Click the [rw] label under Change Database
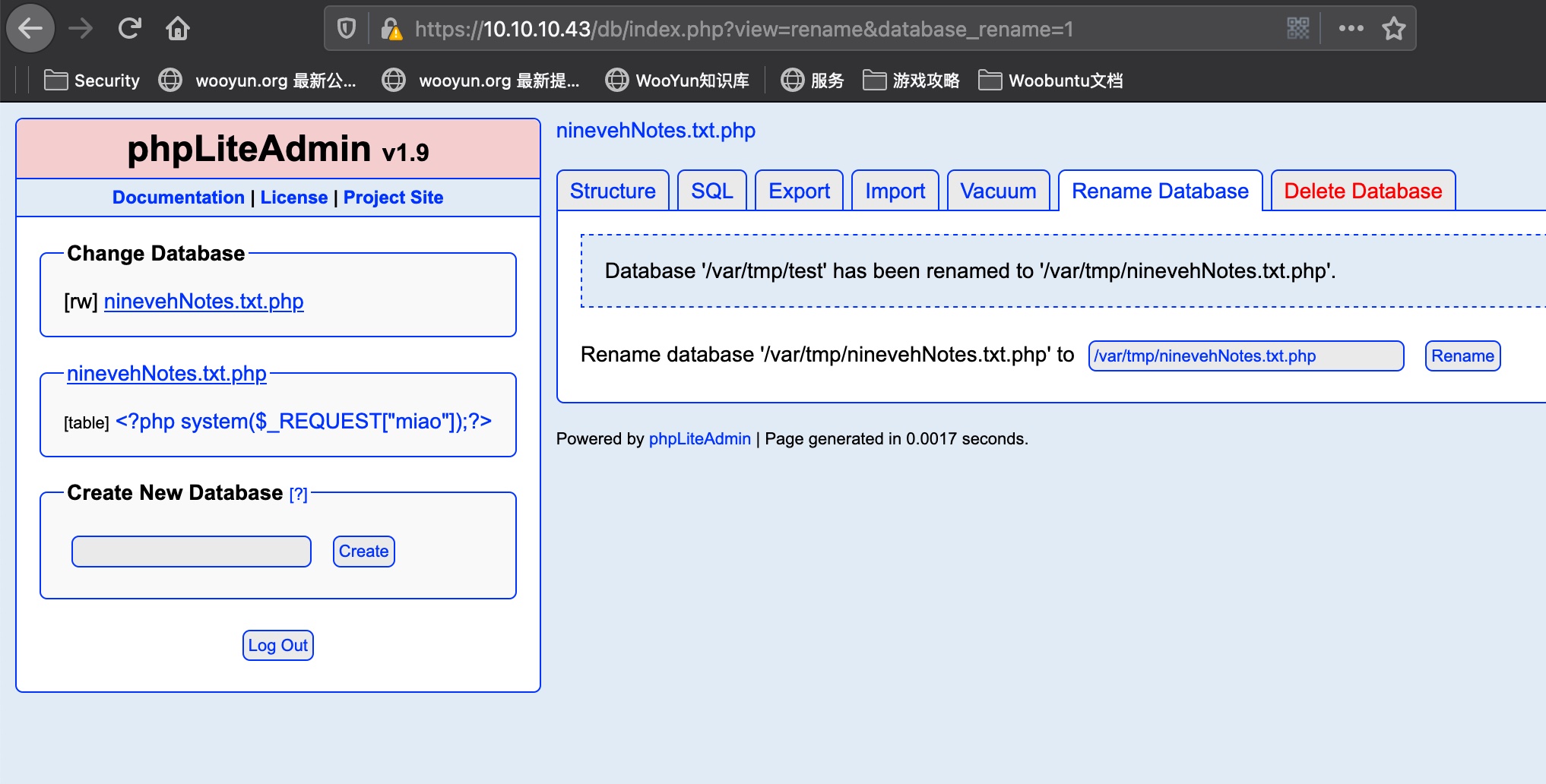This screenshot has width=1546, height=784. point(81,302)
